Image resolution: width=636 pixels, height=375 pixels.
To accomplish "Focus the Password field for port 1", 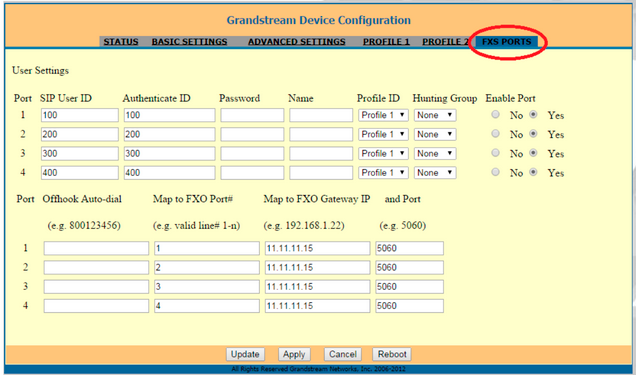I will pyautogui.click(x=252, y=115).
